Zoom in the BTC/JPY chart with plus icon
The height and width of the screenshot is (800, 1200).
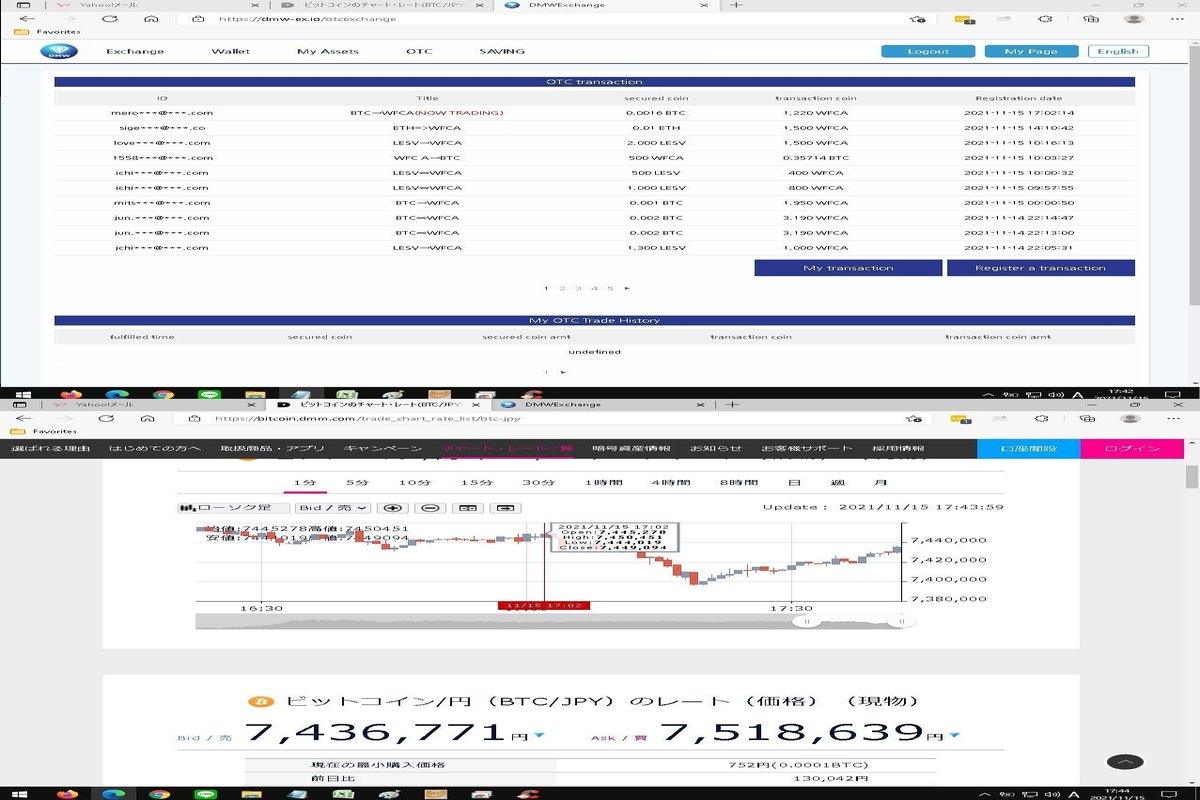[395, 508]
